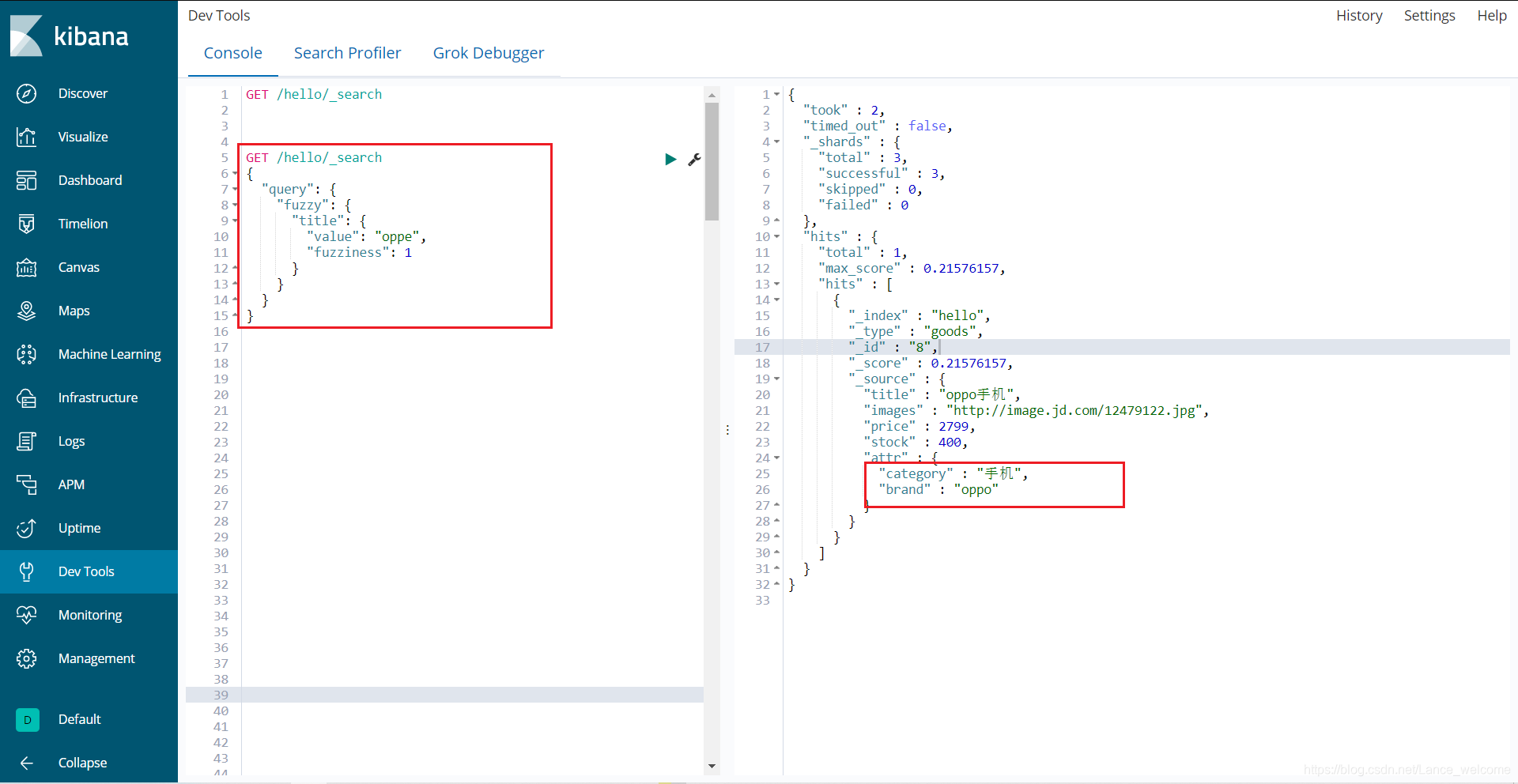Click editor scrollbar down arrow
1518x784 pixels.
point(712,766)
